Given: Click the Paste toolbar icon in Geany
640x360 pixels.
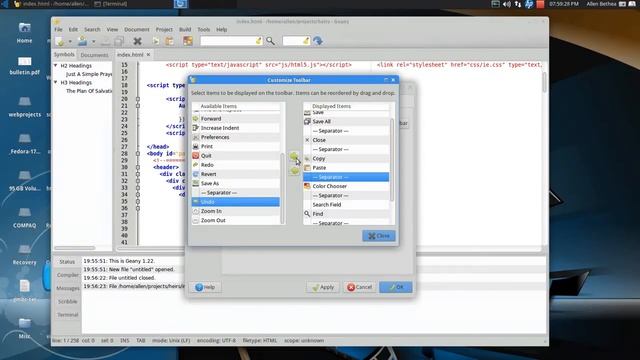Looking at the screenshot, I should point(169,41).
